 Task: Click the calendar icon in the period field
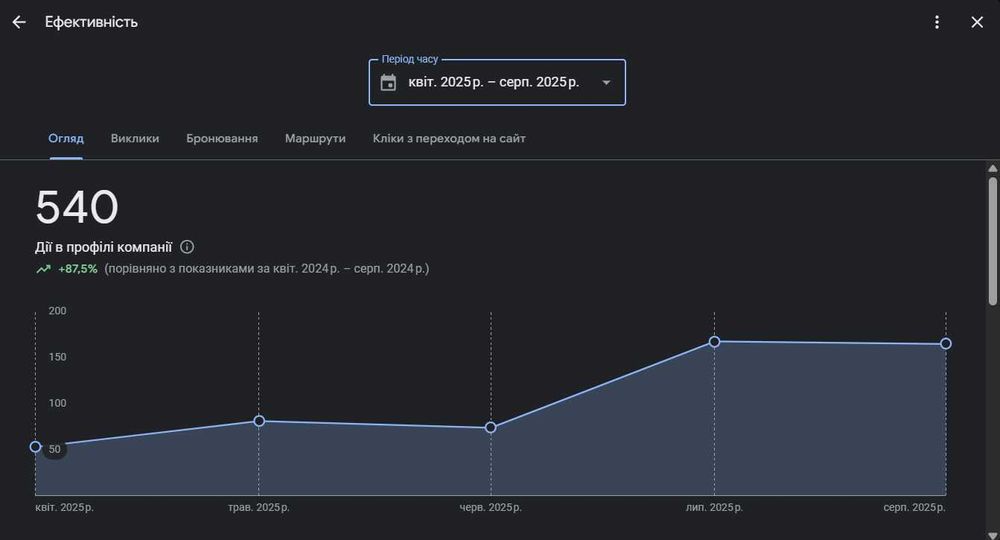(x=388, y=82)
